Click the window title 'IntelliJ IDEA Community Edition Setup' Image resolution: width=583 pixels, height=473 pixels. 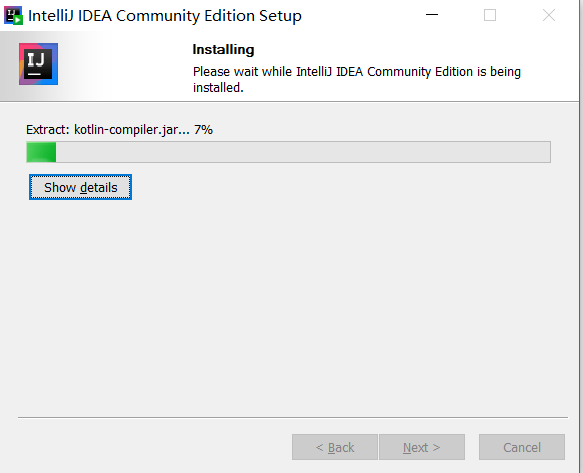[165, 16]
